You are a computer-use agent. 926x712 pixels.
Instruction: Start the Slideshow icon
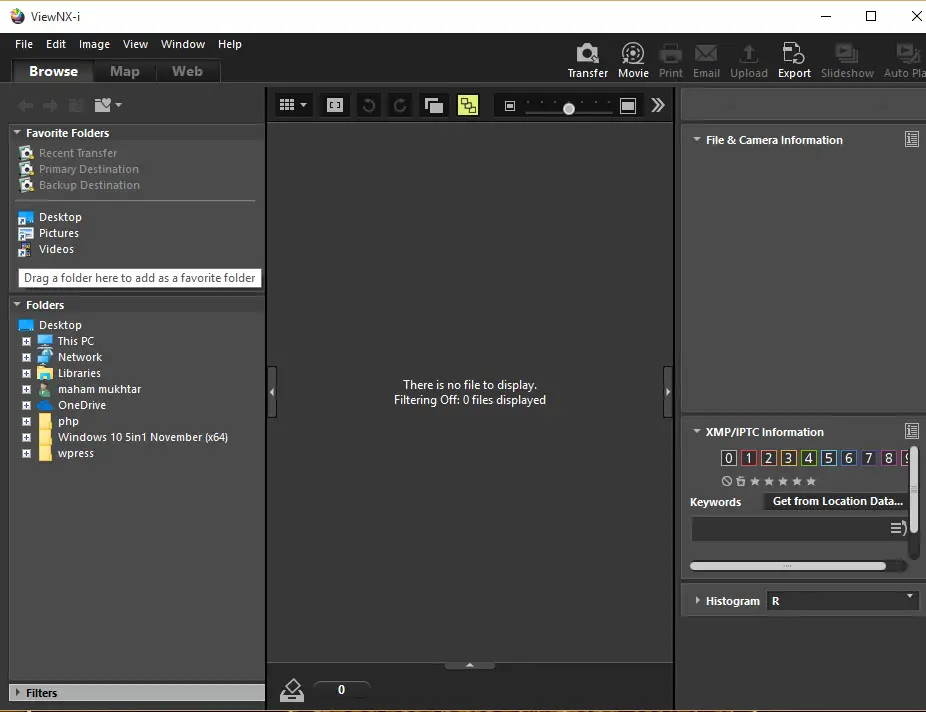[846, 54]
